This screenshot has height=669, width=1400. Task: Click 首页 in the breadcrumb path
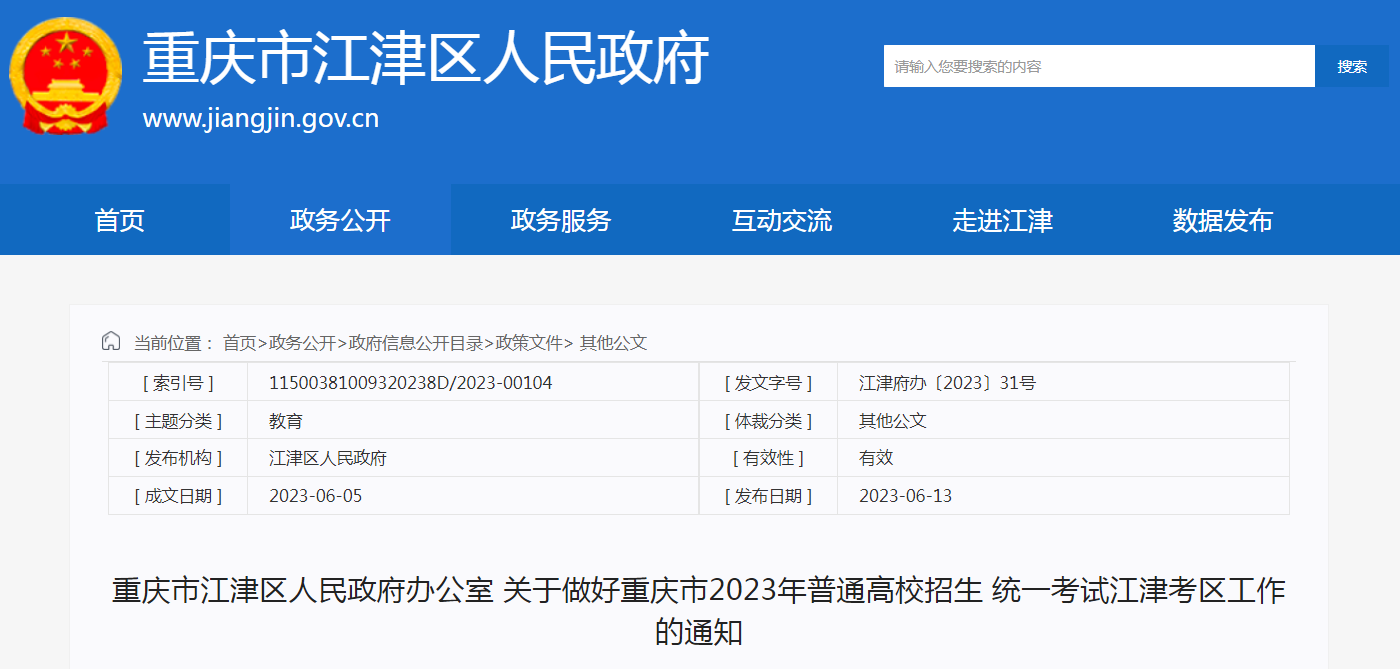tap(240, 343)
